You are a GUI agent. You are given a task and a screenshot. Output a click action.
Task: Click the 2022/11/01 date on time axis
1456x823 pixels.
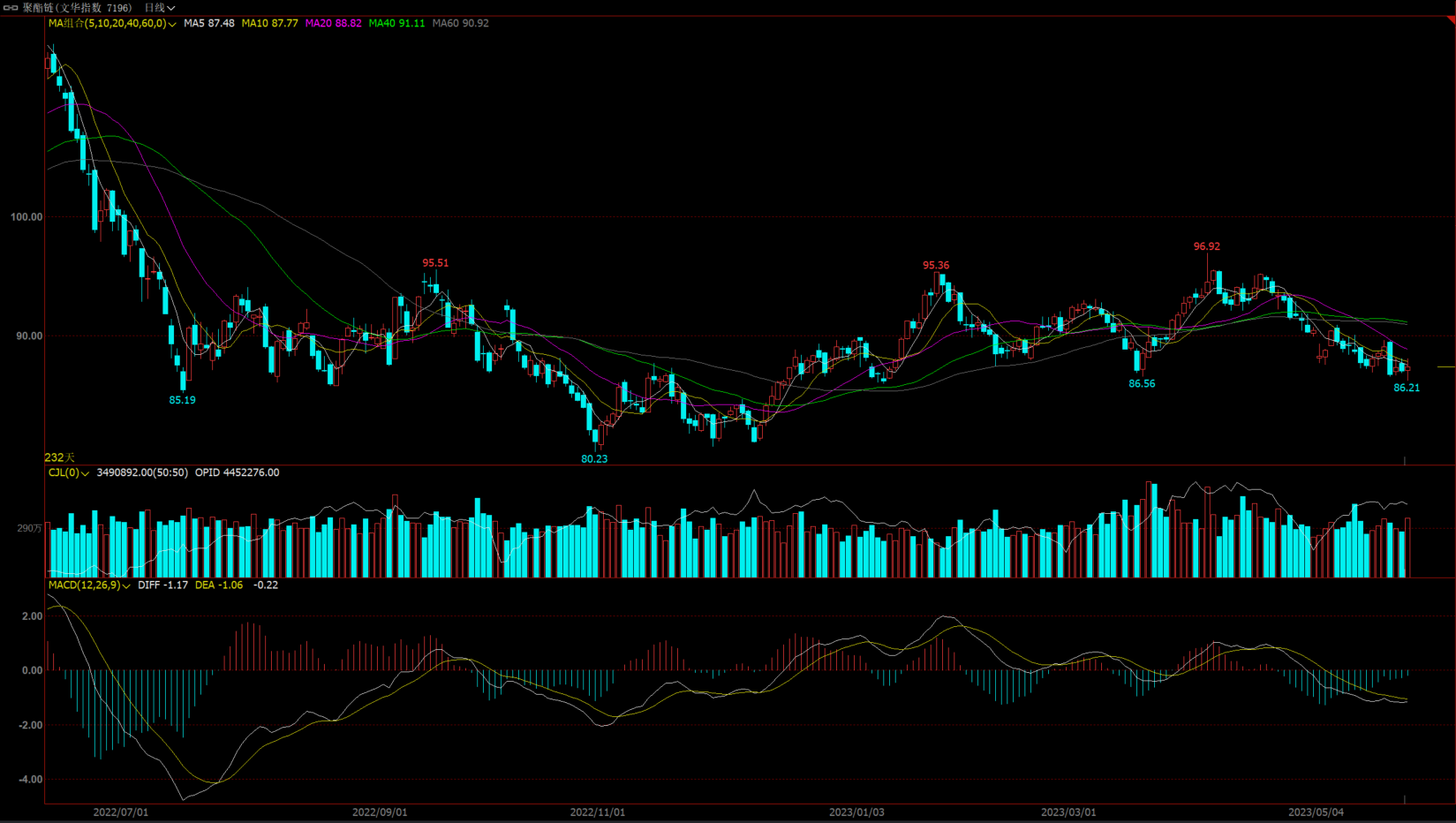[597, 812]
